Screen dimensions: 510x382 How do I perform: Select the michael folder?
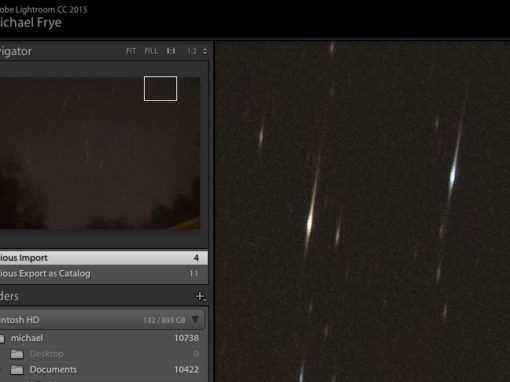[x=104, y=338]
